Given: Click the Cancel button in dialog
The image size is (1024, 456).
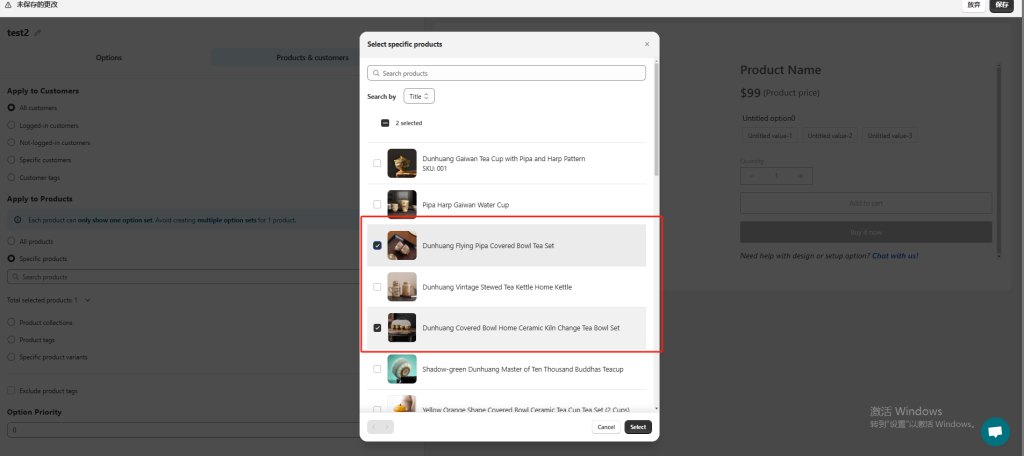Looking at the screenshot, I should point(605,427).
